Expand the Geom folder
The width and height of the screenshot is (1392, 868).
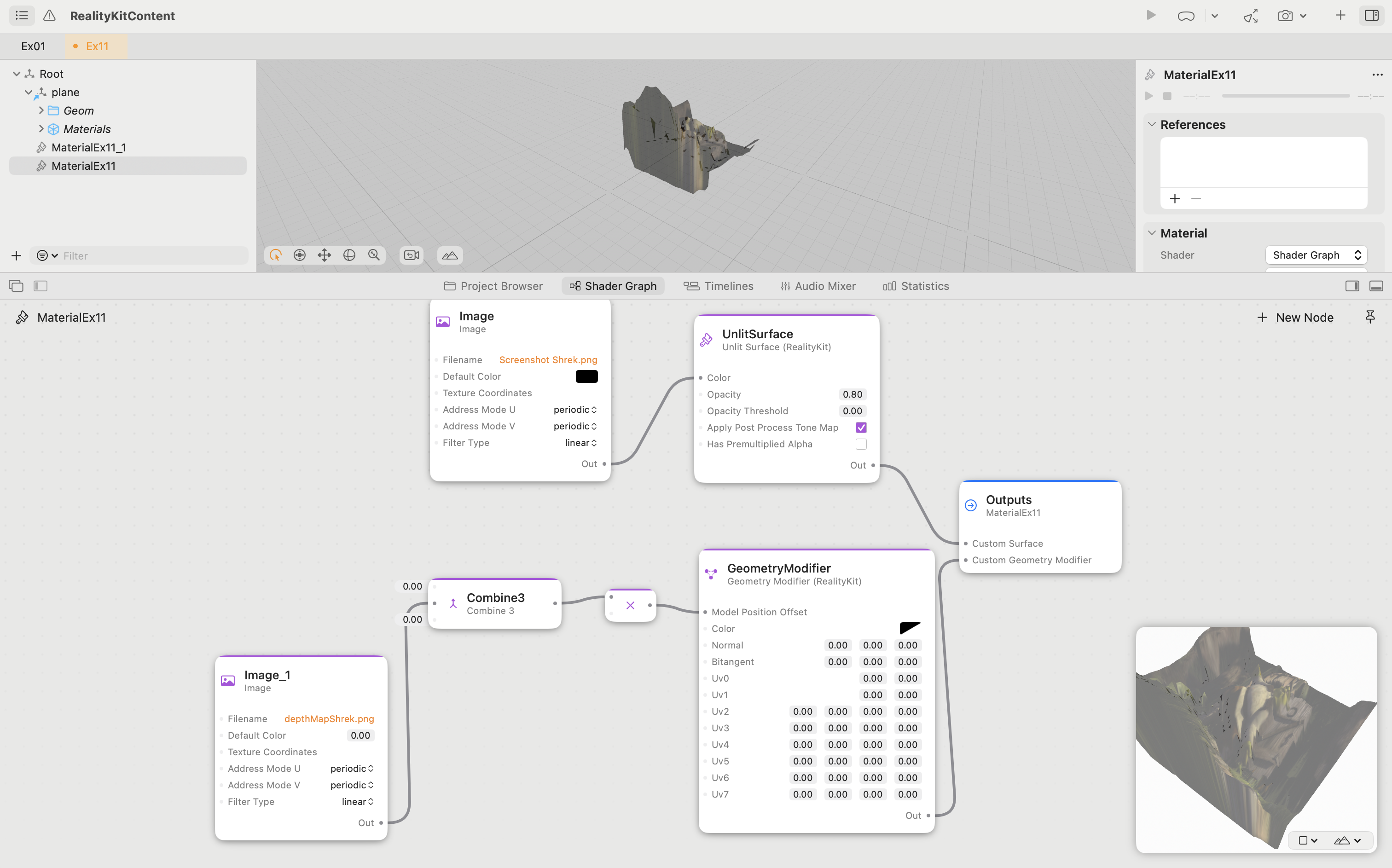click(x=41, y=110)
